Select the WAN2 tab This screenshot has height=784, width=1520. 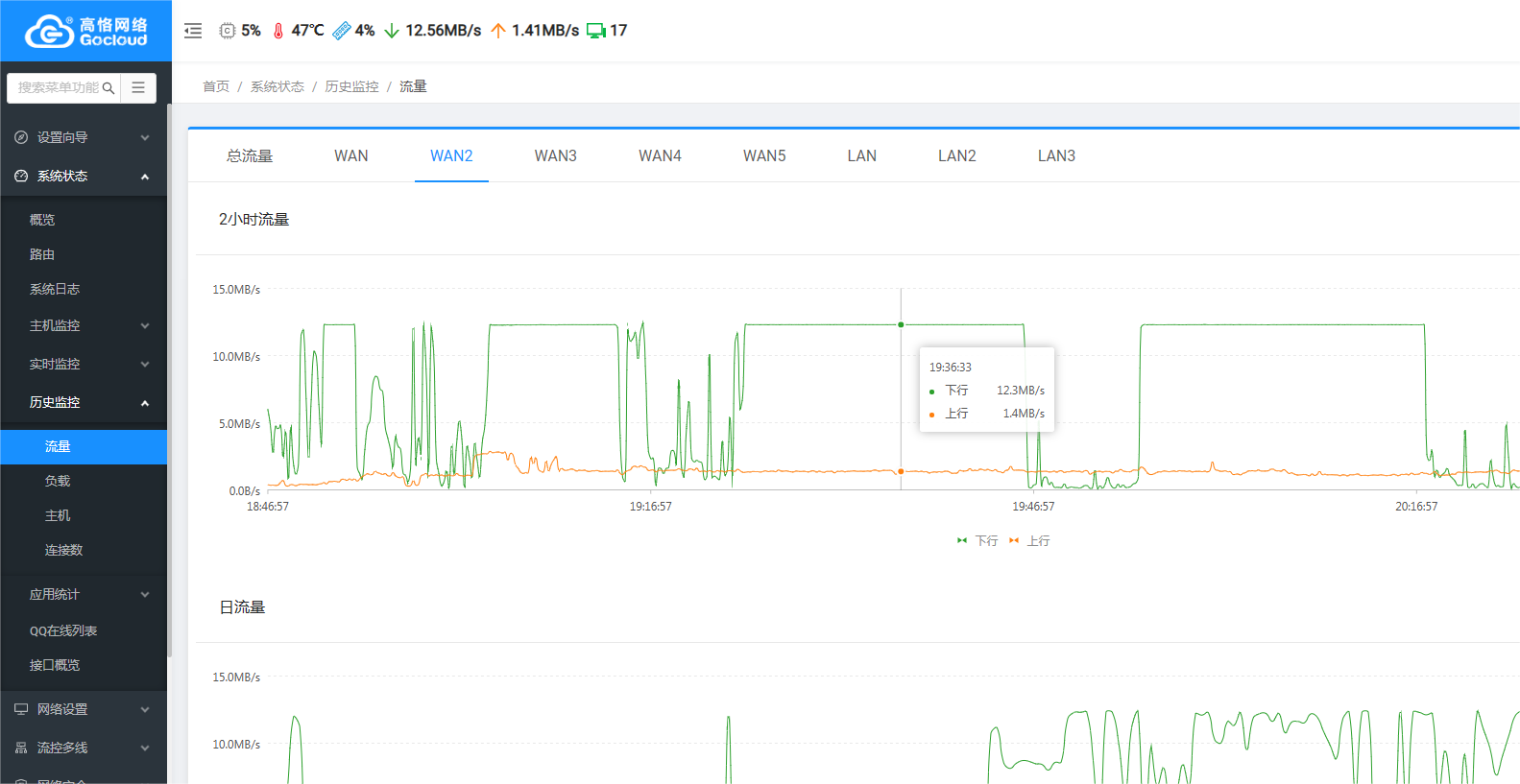(x=451, y=155)
